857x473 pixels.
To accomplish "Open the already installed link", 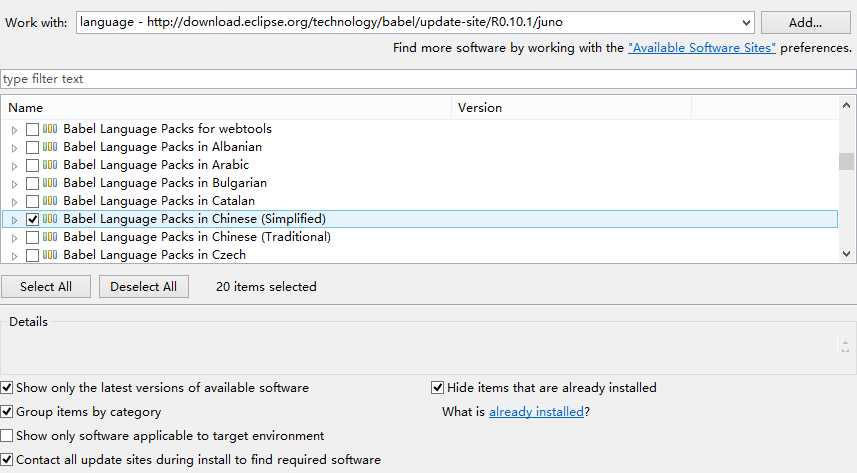I will (x=536, y=412).
